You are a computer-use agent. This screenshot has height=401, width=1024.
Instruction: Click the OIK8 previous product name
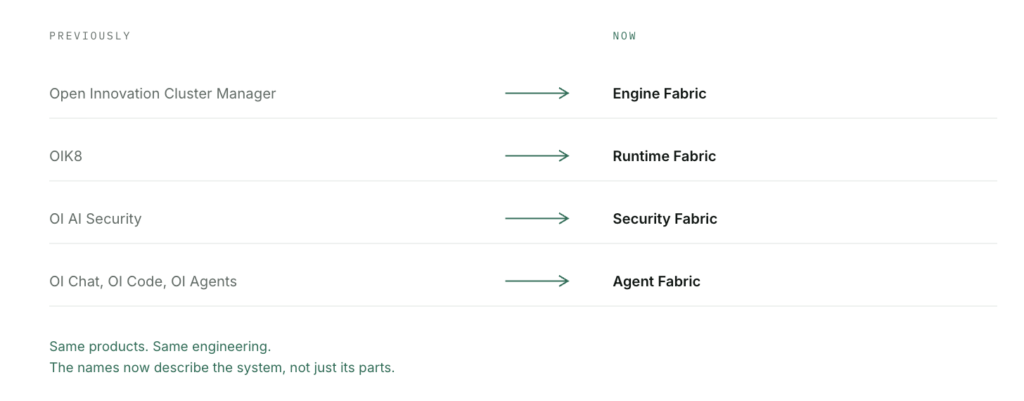pos(65,156)
